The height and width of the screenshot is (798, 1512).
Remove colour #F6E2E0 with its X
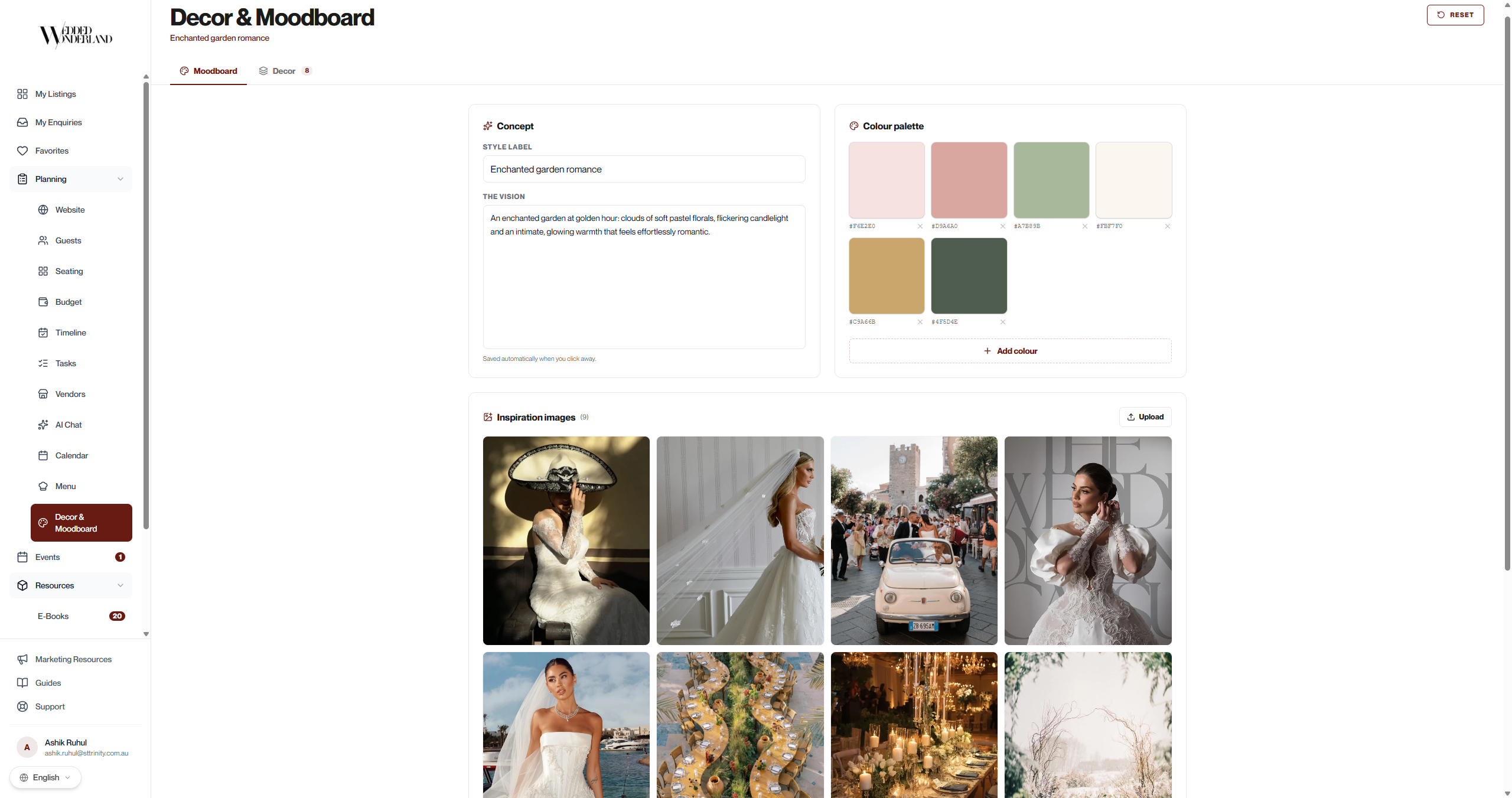click(x=920, y=226)
